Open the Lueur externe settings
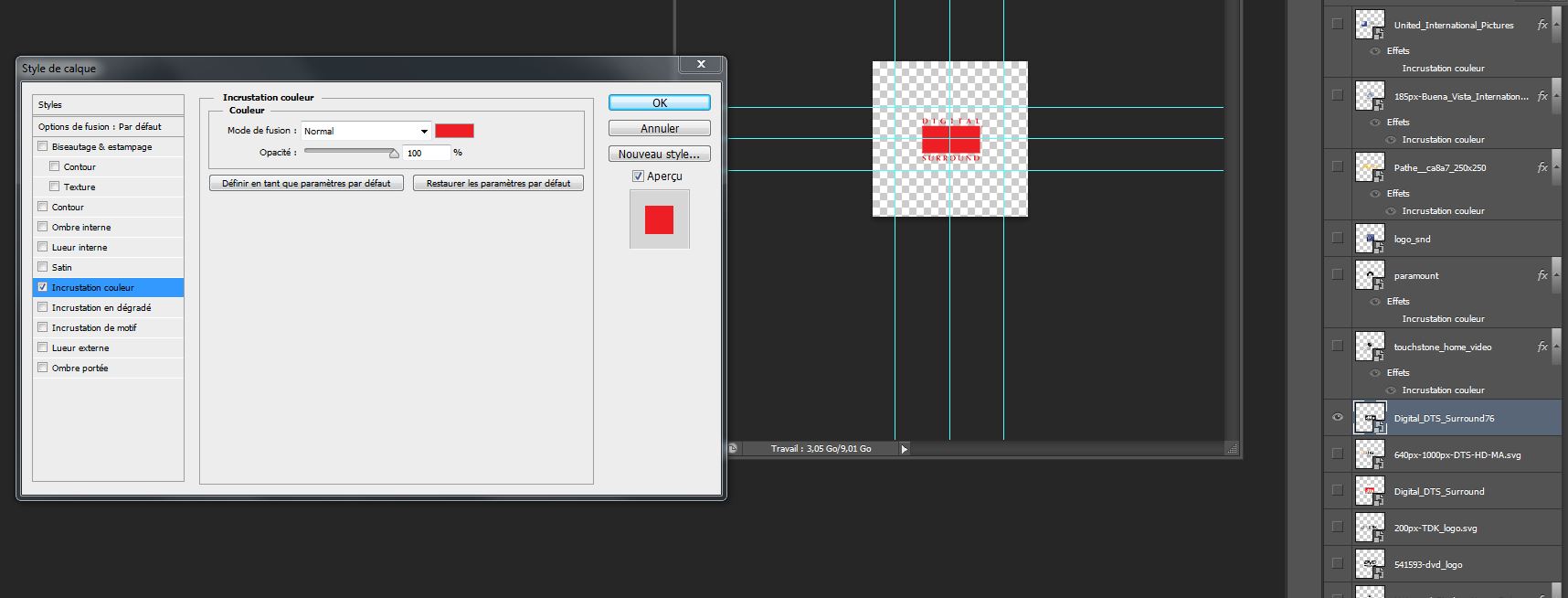The width and height of the screenshot is (1568, 598). [80, 347]
